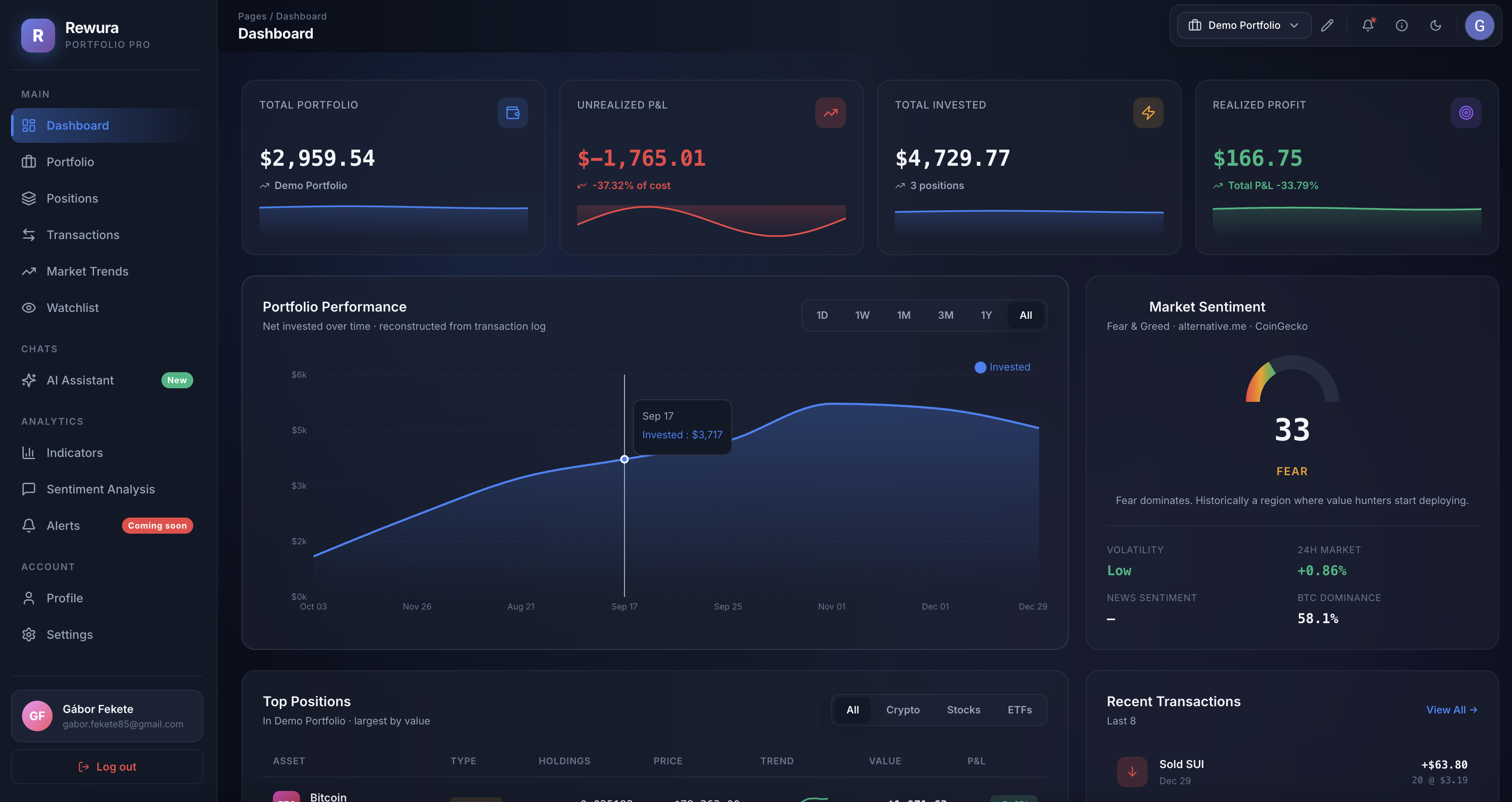Screen dimensions: 1512x802
Task: Click the Sentiment Analysis speech-bubble icon
Action: pos(29,489)
